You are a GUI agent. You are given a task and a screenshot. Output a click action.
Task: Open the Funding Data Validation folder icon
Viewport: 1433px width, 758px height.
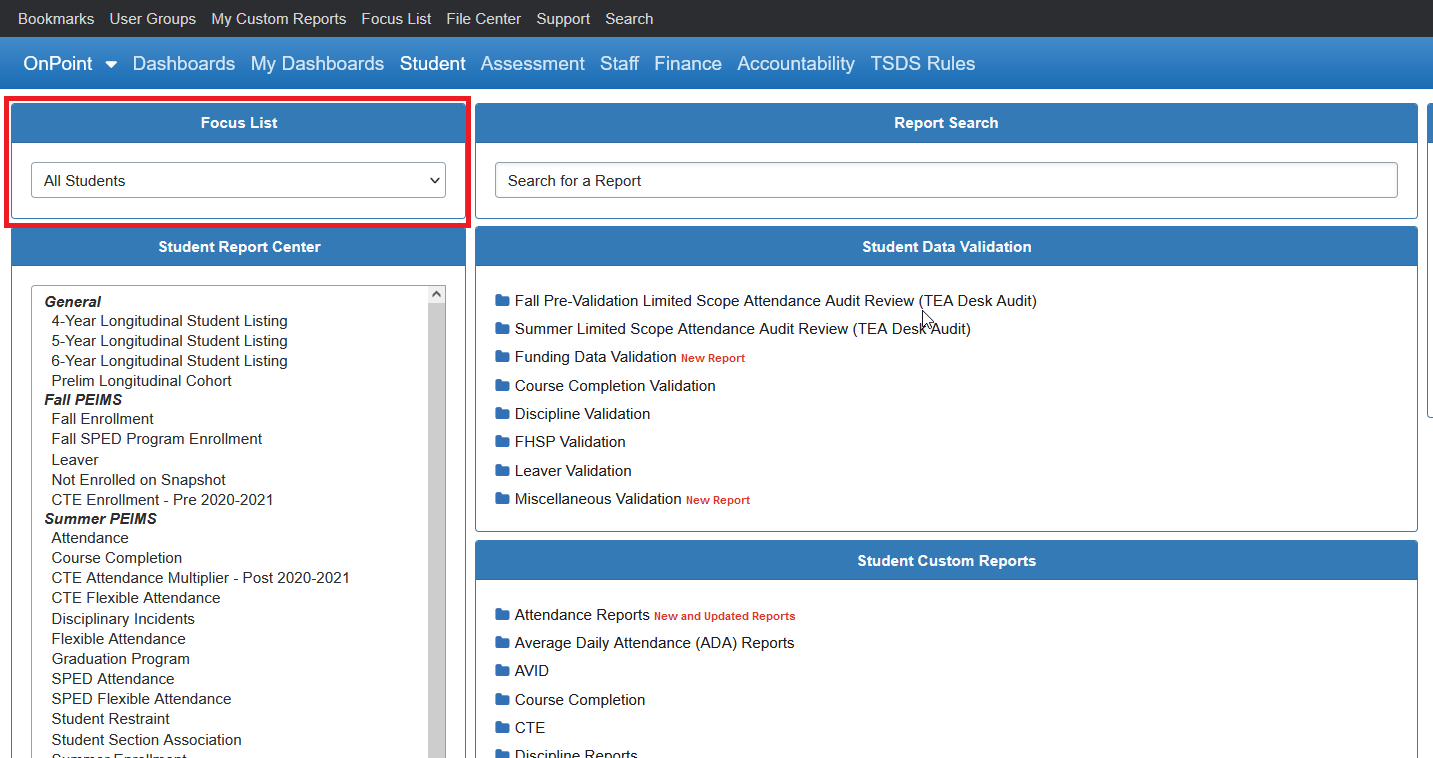tap(502, 356)
